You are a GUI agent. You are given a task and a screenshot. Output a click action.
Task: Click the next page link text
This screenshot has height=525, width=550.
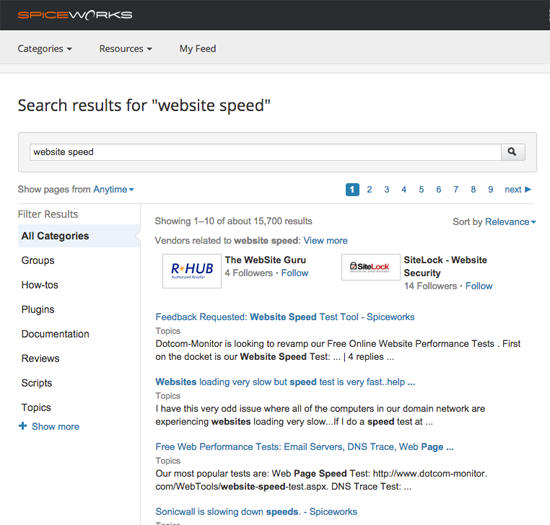tap(513, 189)
